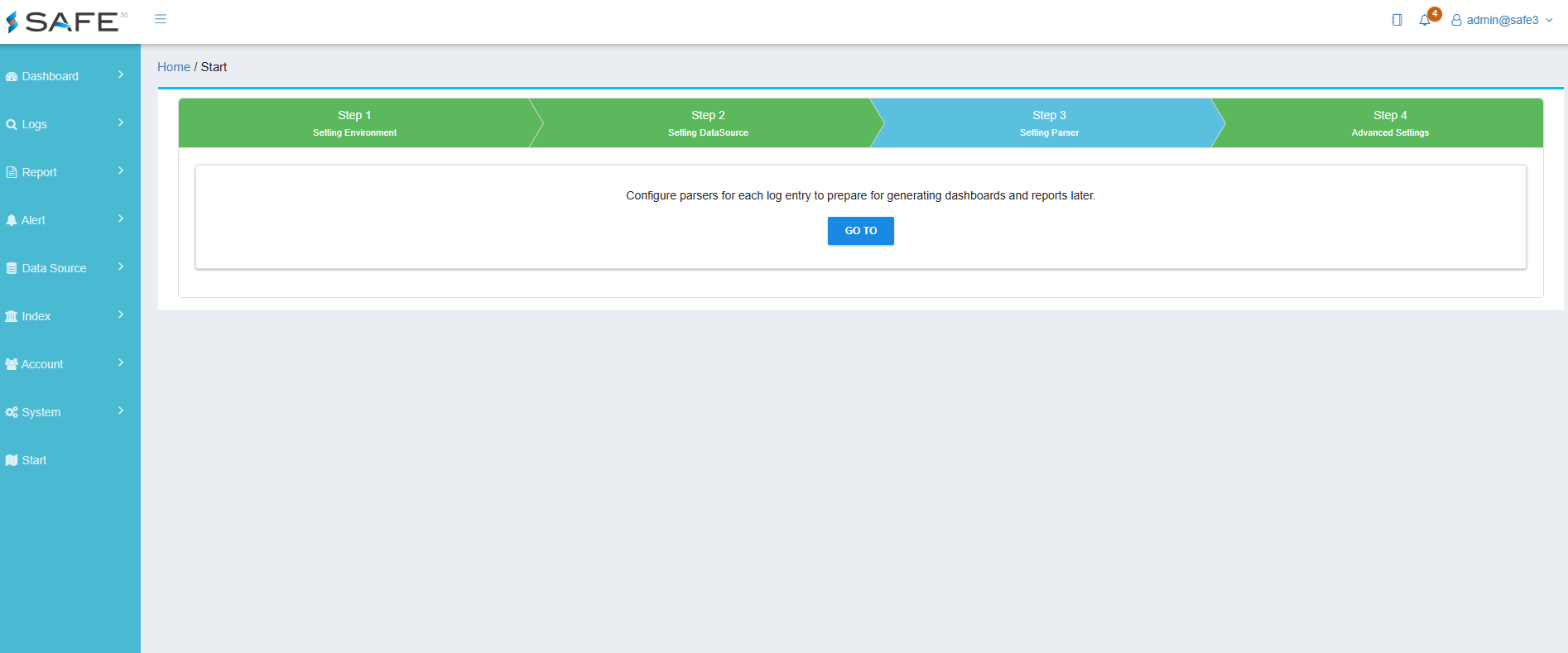The image size is (1568, 653).
Task: Expand the Account menu chevron
Action: pos(121,363)
